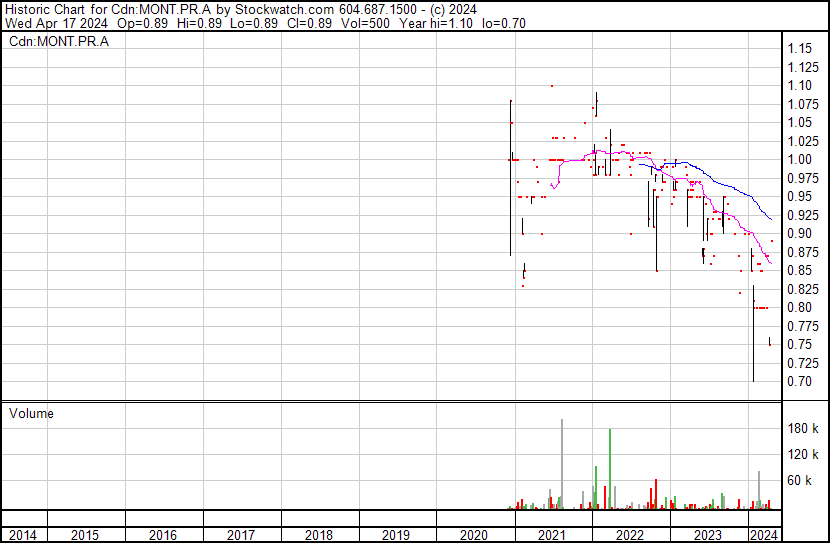Click the blue moving average line end
Image resolution: width=830 pixels, height=543 pixels.
(x=771, y=219)
